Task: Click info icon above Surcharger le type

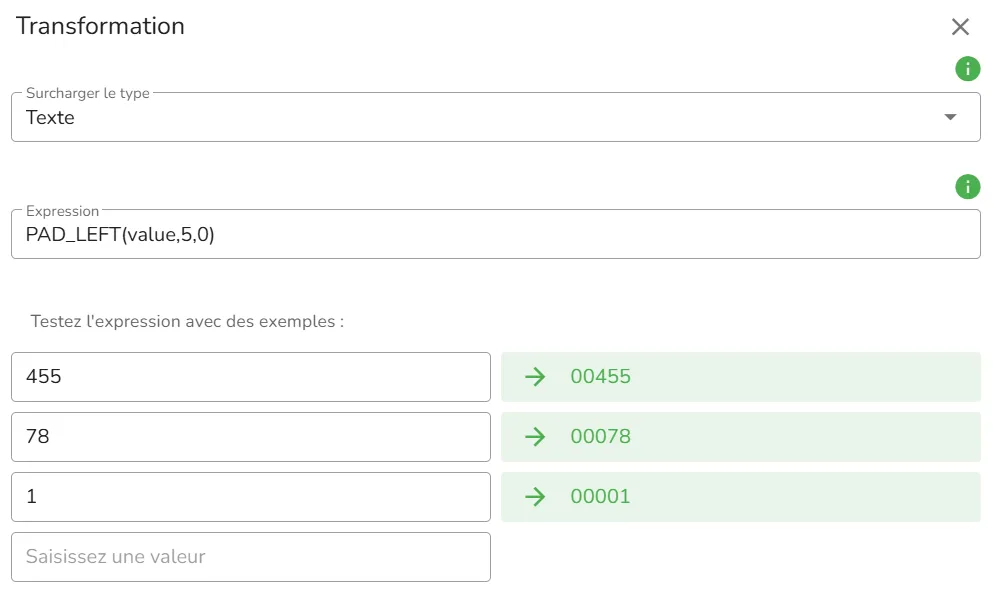Action: pyautogui.click(x=968, y=68)
